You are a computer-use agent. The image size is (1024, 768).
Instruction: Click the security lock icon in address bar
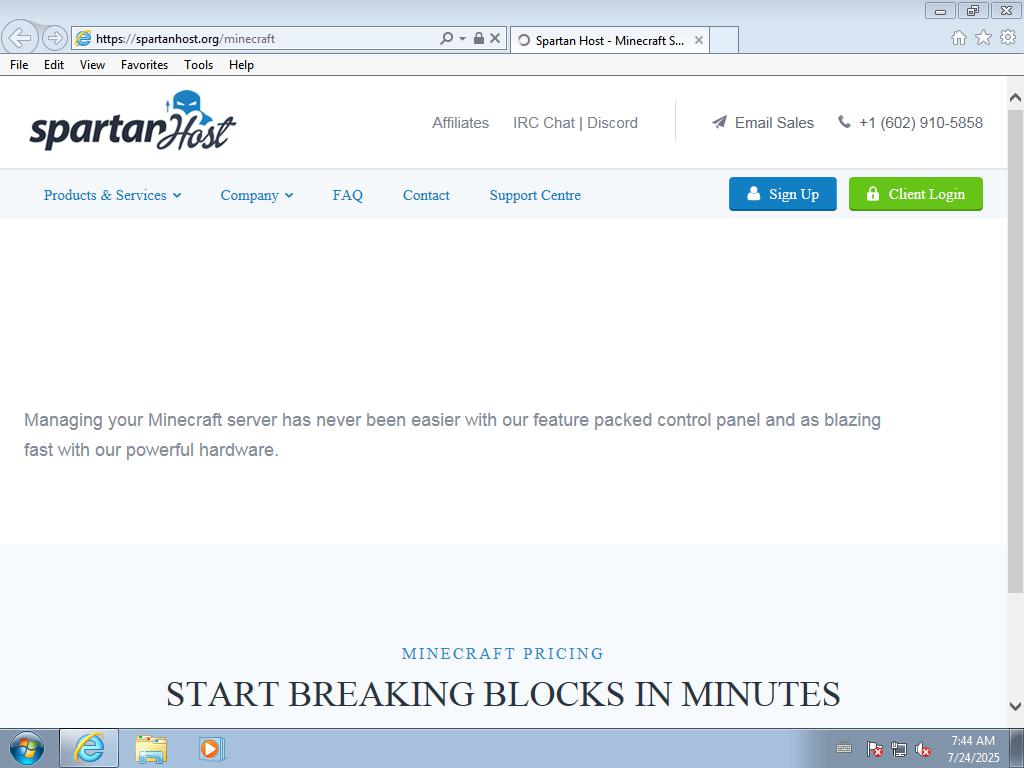coord(479,39)
